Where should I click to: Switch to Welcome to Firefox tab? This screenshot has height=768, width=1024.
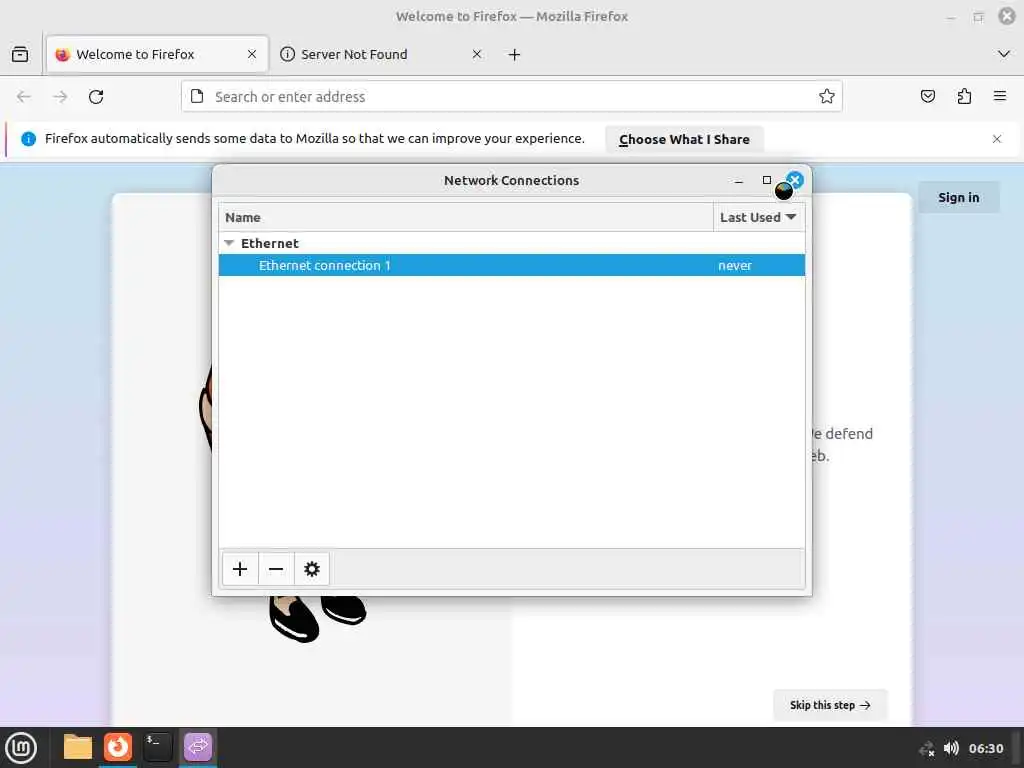coord(157,54)
